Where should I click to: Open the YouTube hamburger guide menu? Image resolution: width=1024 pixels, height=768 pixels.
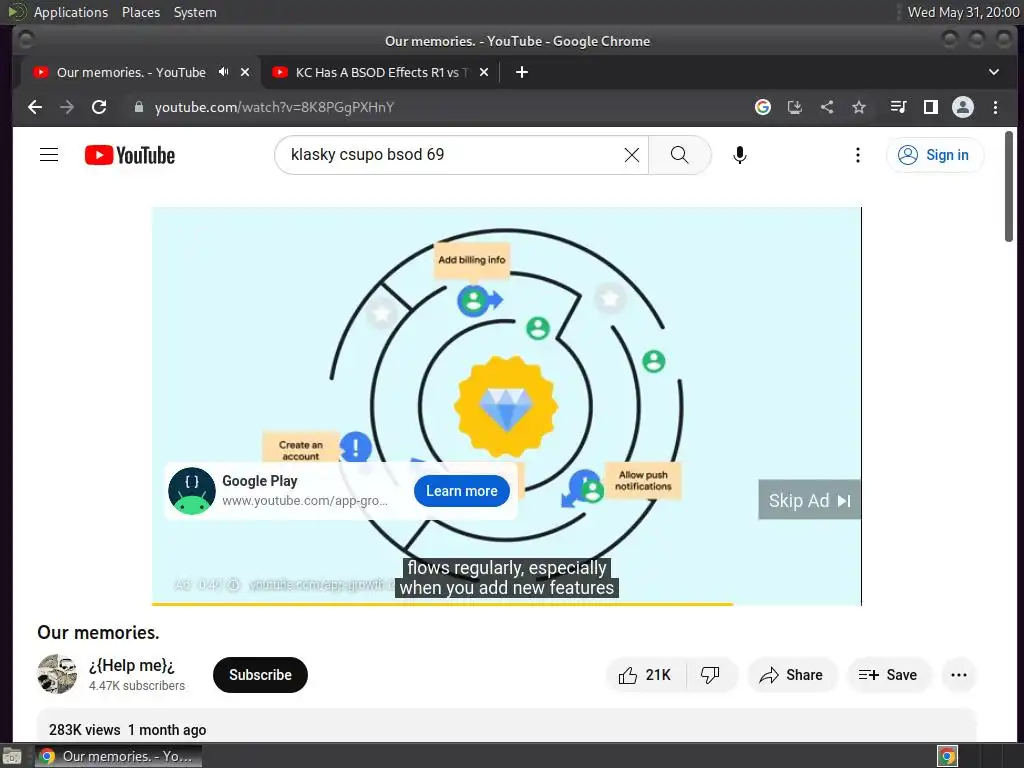click(x=49, y=155)
